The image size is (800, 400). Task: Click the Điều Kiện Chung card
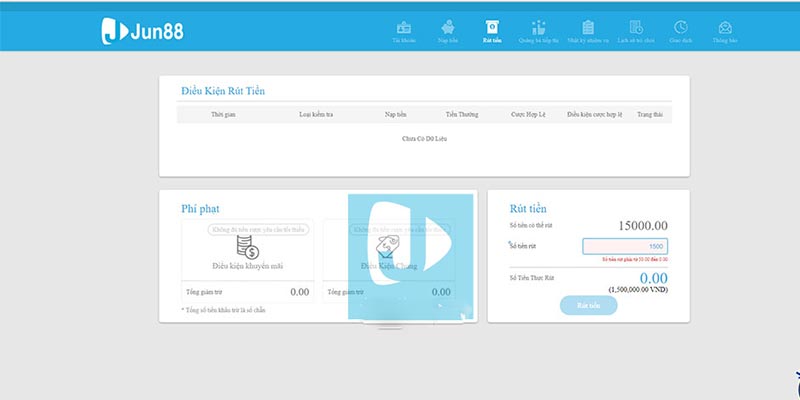tap(390, 255)
